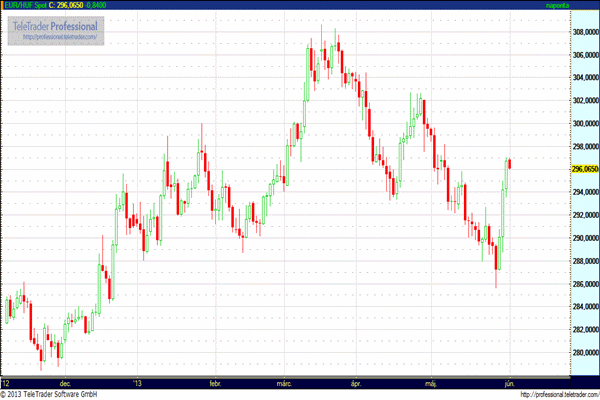The width and height of the screenshot is (600, 400).
Task: Select the EUR/HUF Spot symbol label
Action: (24, 6)
